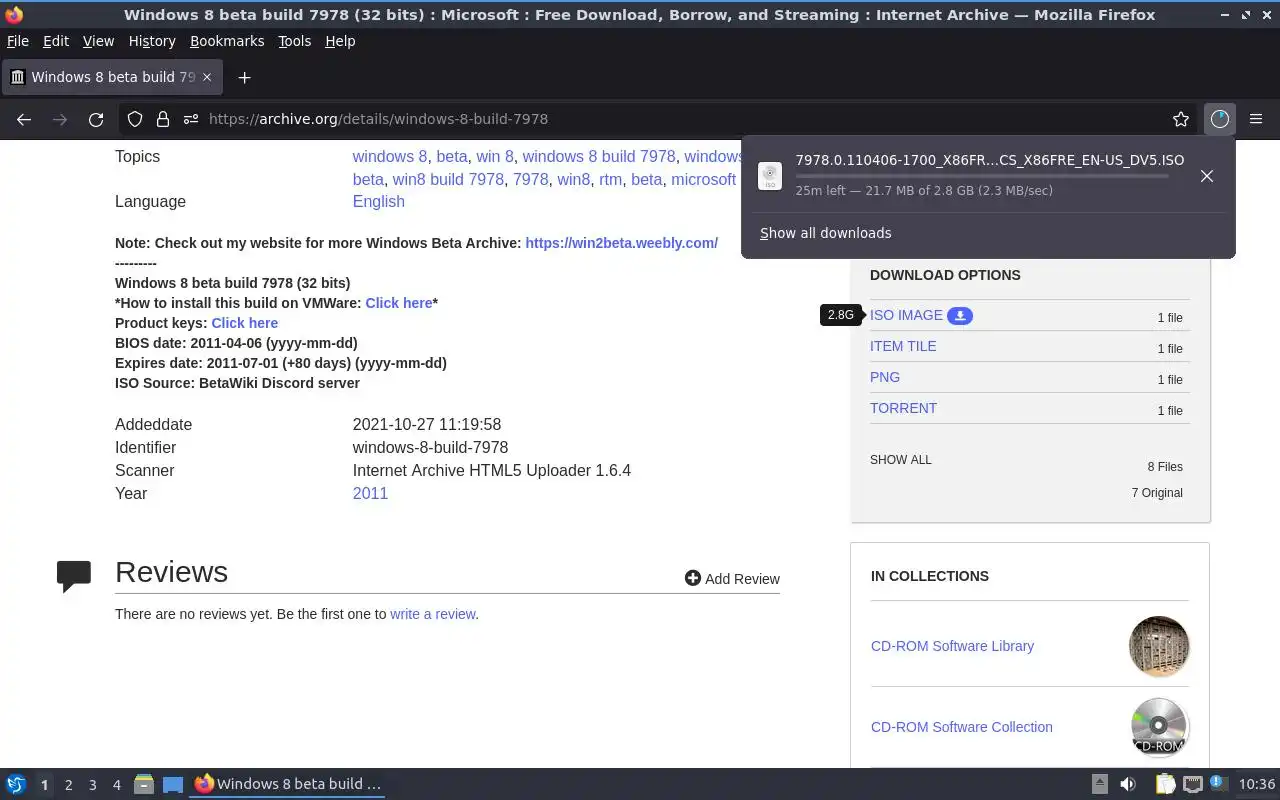The image size is (1280, 800).
Task: Open the Firefox hamburger menu
Action: (1256, 119)
